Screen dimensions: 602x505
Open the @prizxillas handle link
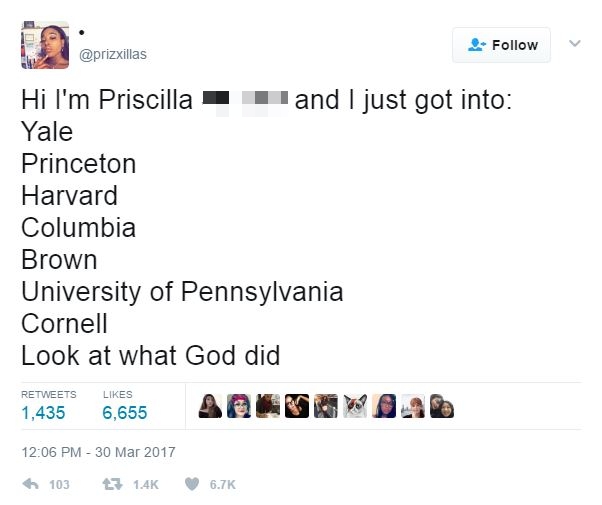coord(113,55)
